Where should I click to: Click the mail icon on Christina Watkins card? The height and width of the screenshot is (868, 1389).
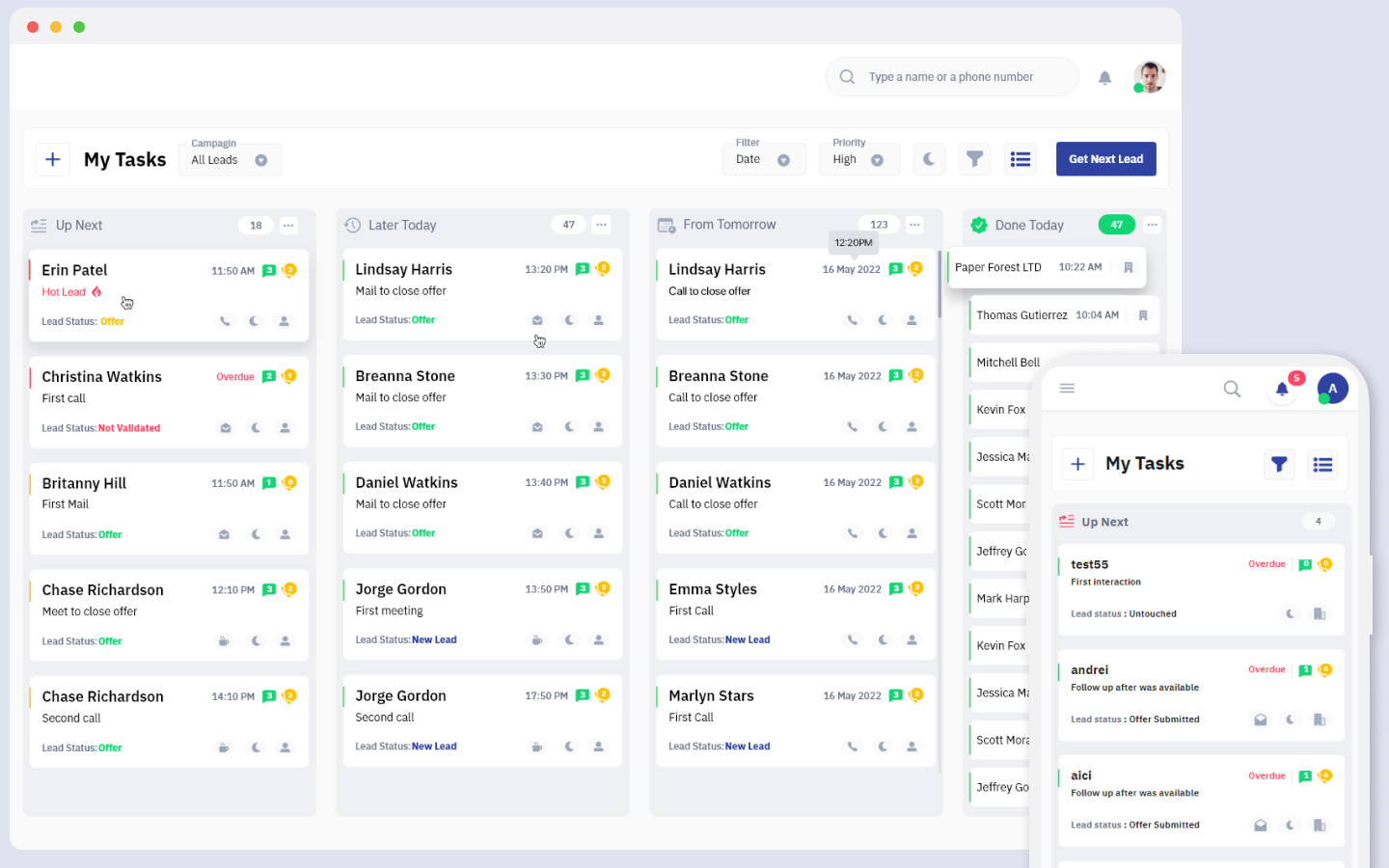point(226,428)
